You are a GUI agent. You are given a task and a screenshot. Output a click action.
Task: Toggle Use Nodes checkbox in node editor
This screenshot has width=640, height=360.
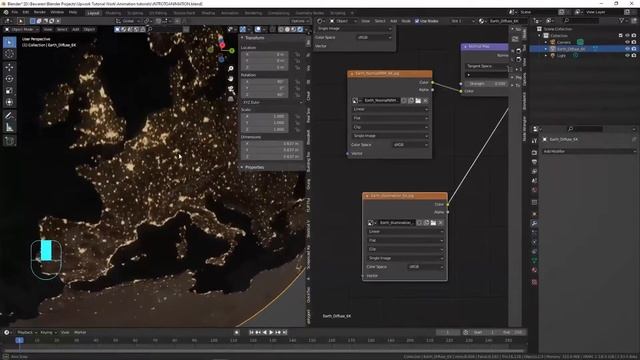click(417, 21)
